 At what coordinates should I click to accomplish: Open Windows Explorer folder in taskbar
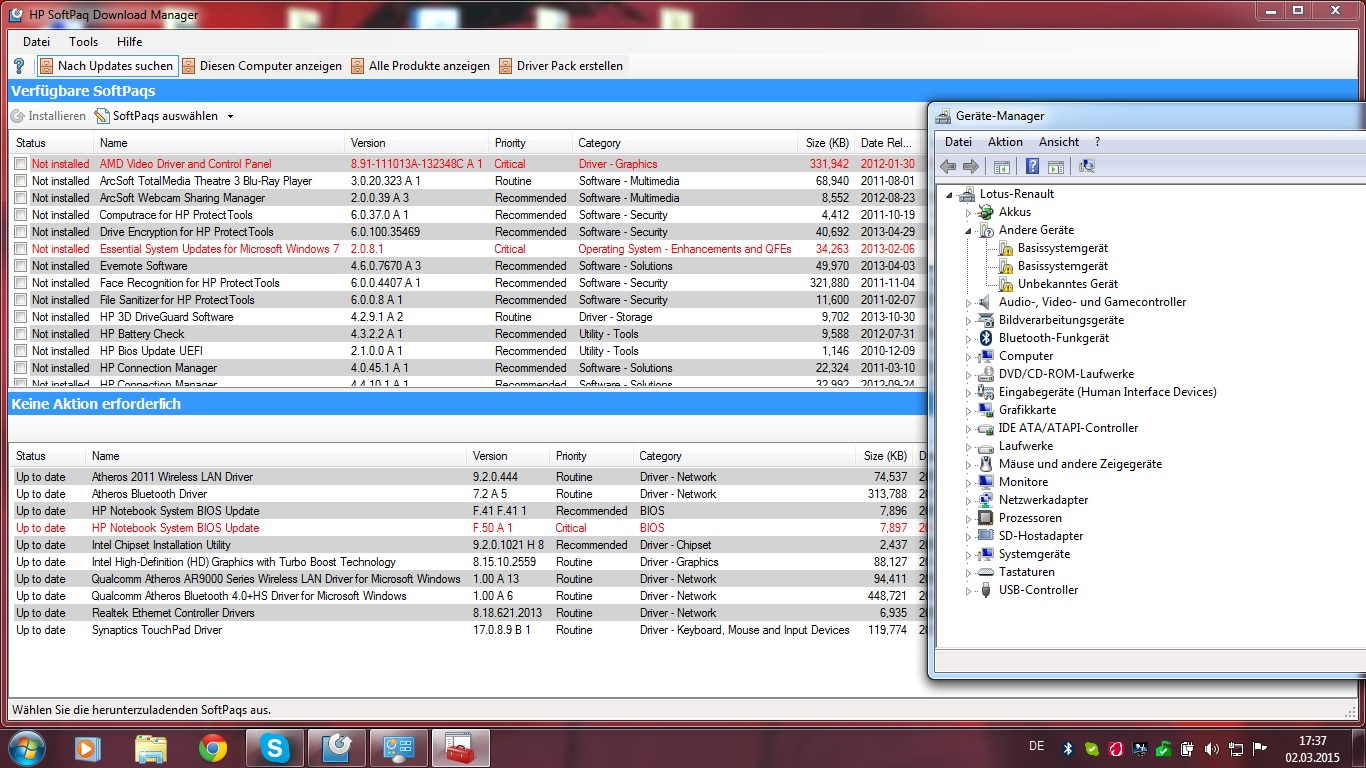coord(150,747)
